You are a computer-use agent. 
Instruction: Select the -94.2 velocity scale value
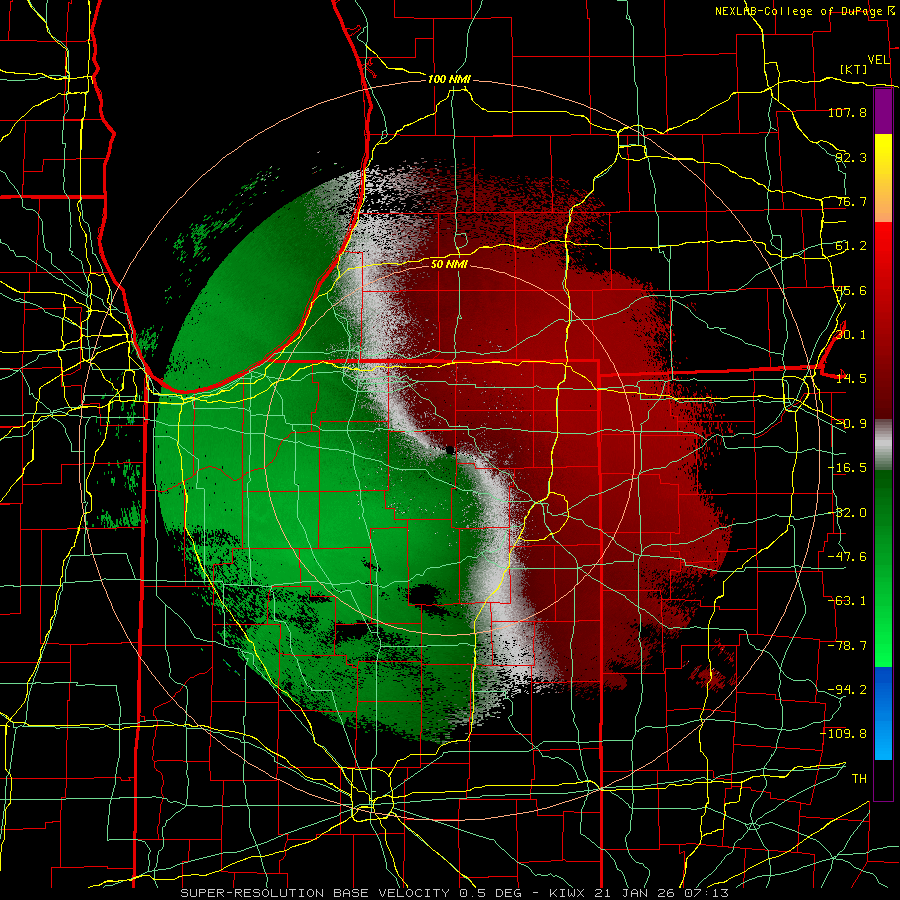click(x=847, y=690)
